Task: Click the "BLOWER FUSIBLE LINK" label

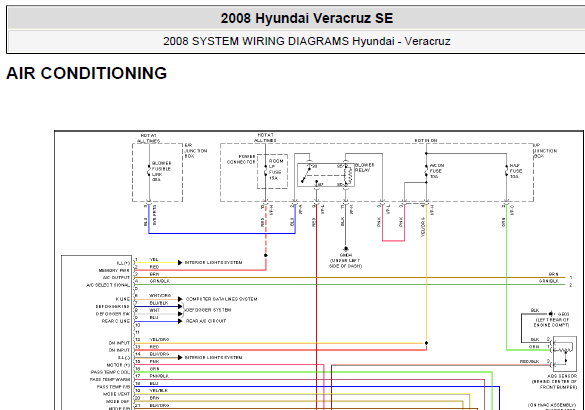Action: 161,169
